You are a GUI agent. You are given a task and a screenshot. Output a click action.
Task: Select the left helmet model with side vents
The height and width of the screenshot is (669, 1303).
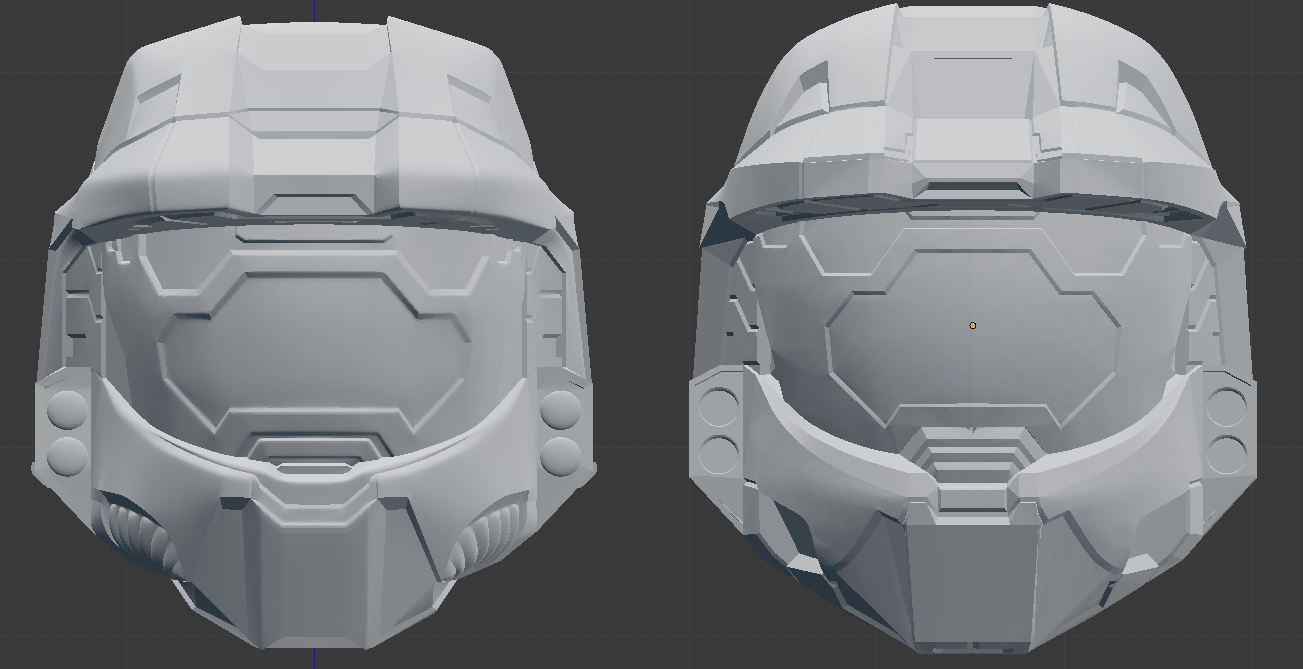tap(314, 333)
